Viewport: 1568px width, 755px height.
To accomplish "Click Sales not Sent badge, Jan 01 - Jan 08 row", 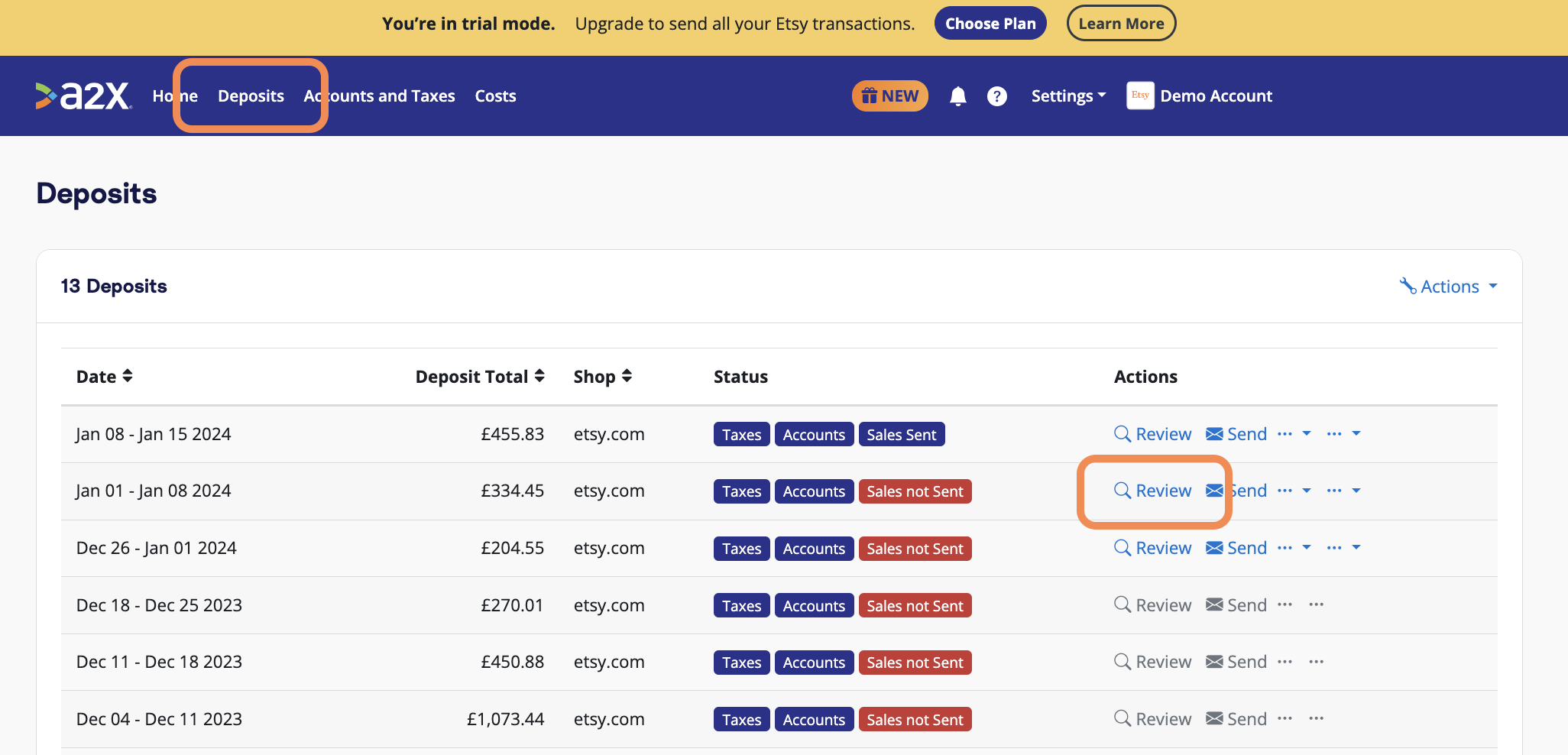I will click(915, 491).
